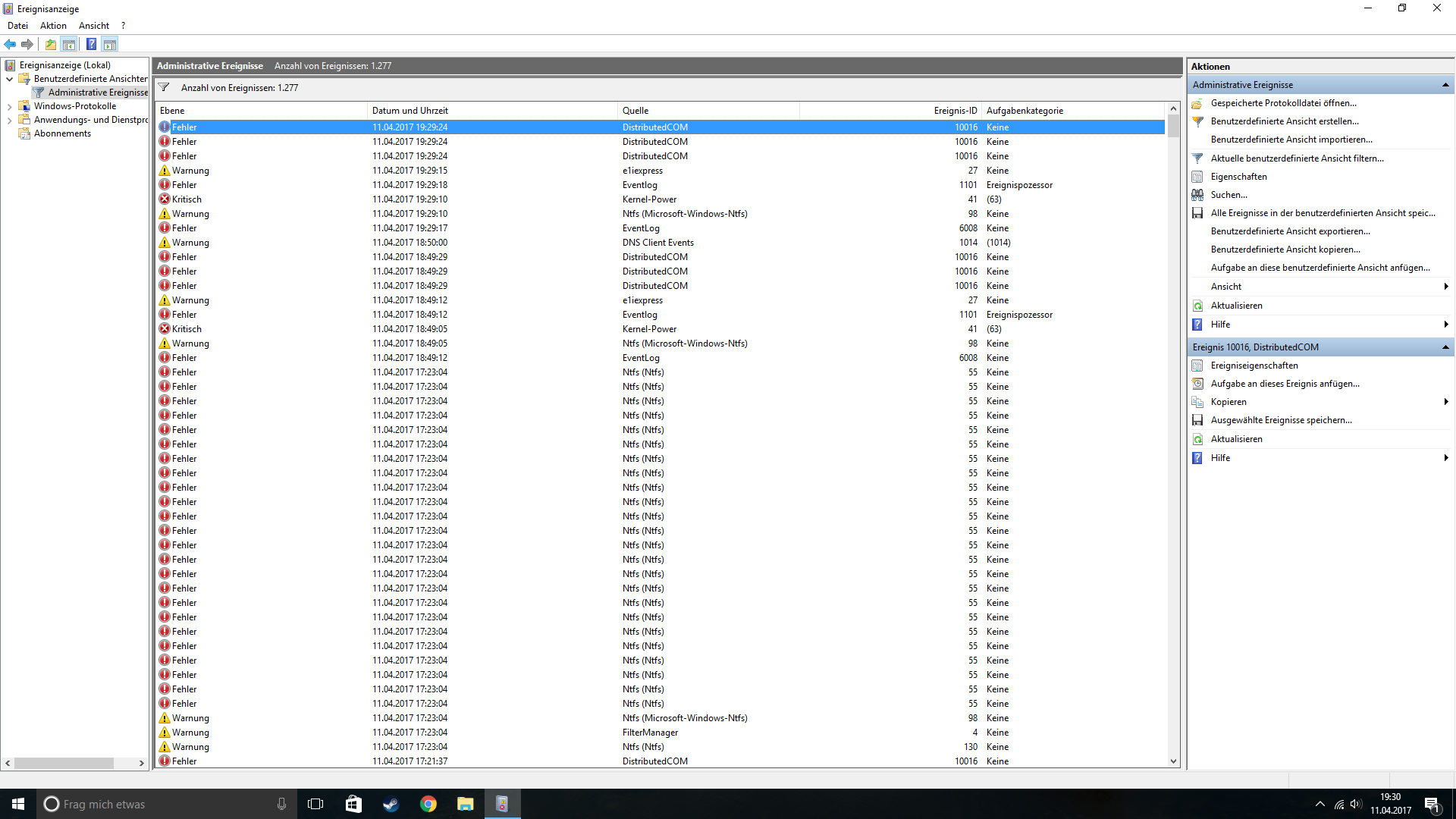This screenshot has width=1456, height=819.
Task: Open 'Gespeicherte Protokolldatei öffnen...' action
Action: click(x=1283, y=103)
